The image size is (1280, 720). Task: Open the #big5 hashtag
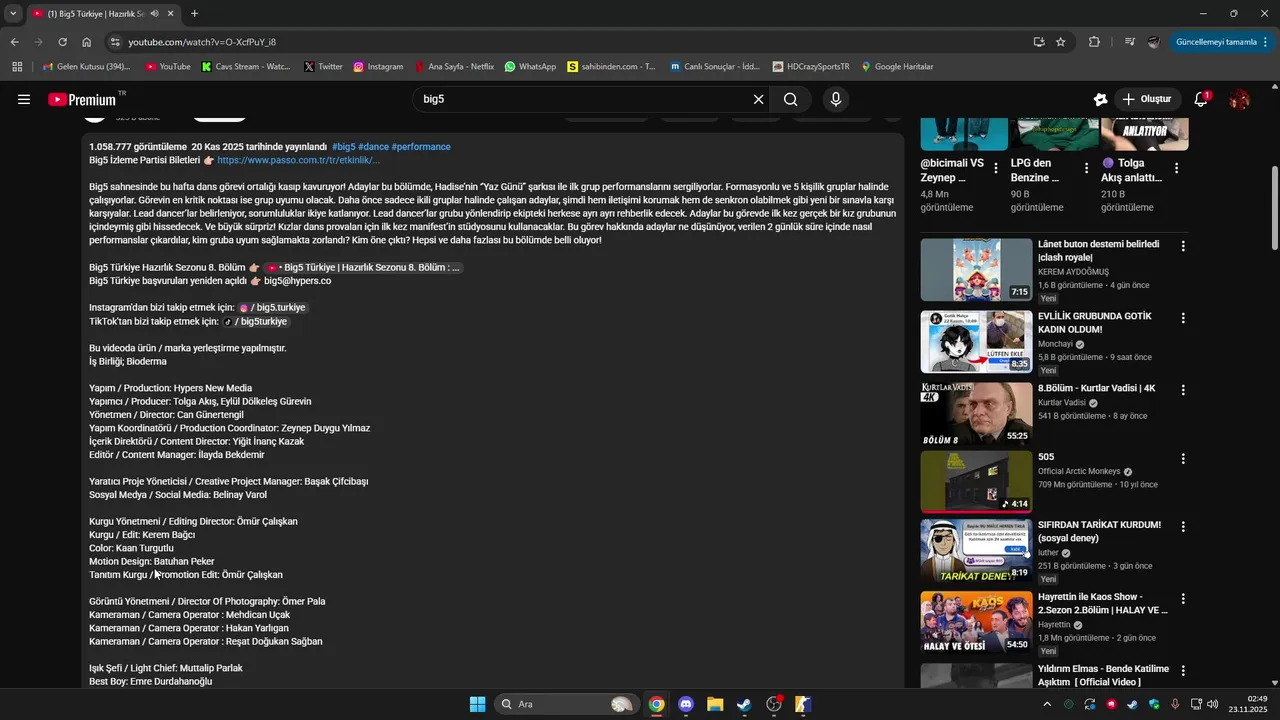point(344,147)
